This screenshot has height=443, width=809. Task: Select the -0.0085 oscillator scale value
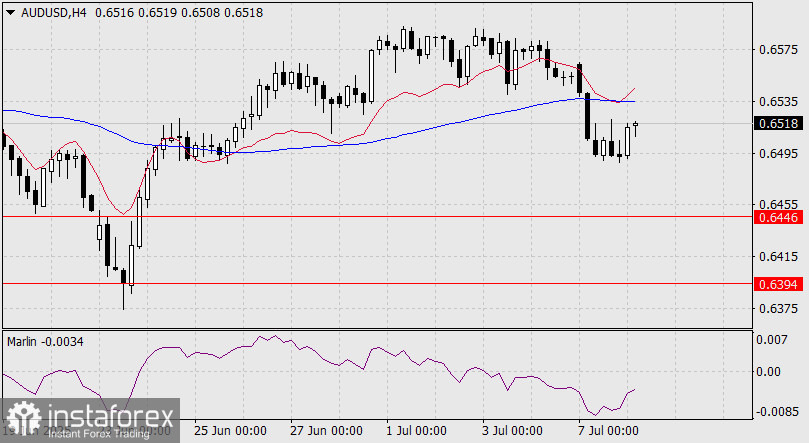777,412
